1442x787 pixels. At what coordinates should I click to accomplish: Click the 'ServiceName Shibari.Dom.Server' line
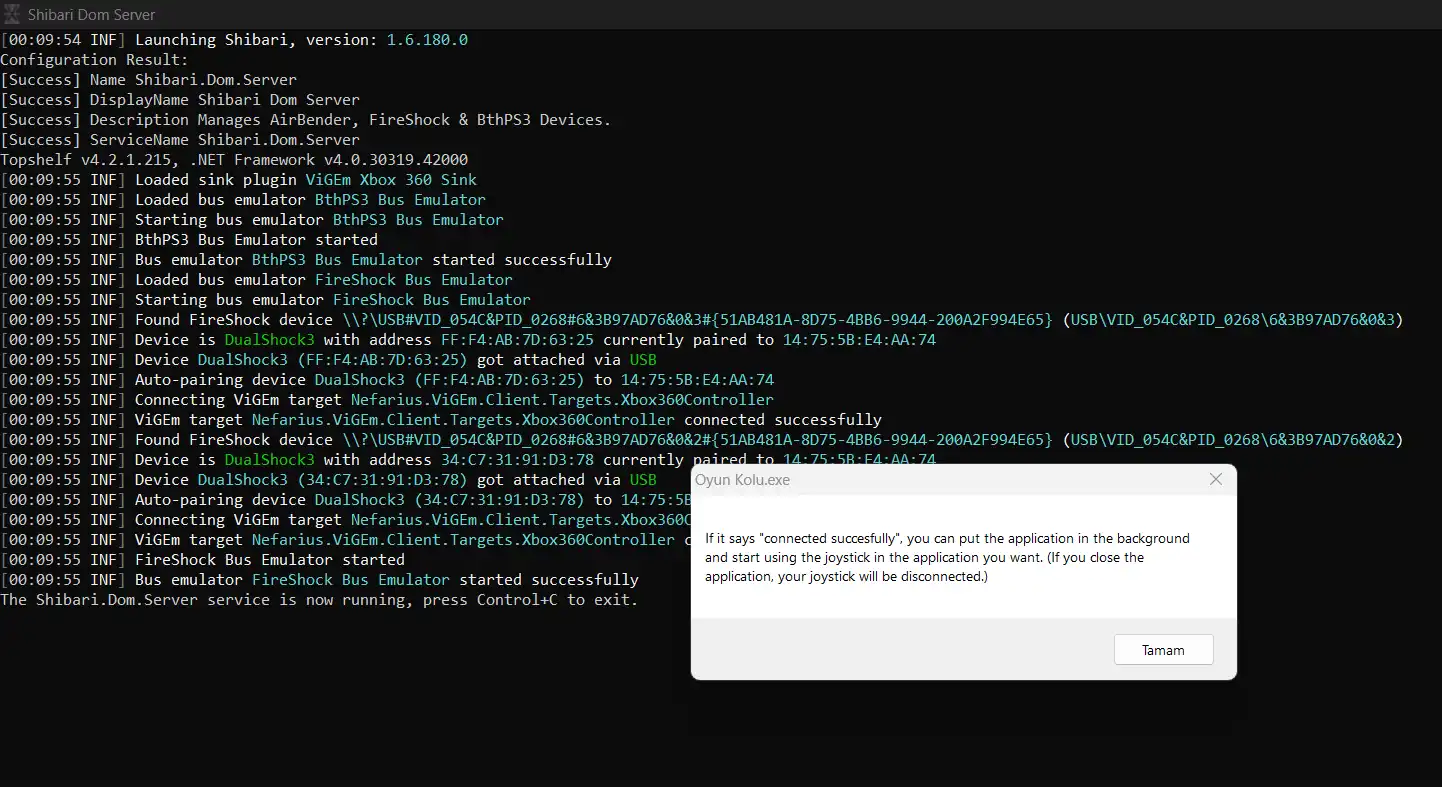[180, 140]
